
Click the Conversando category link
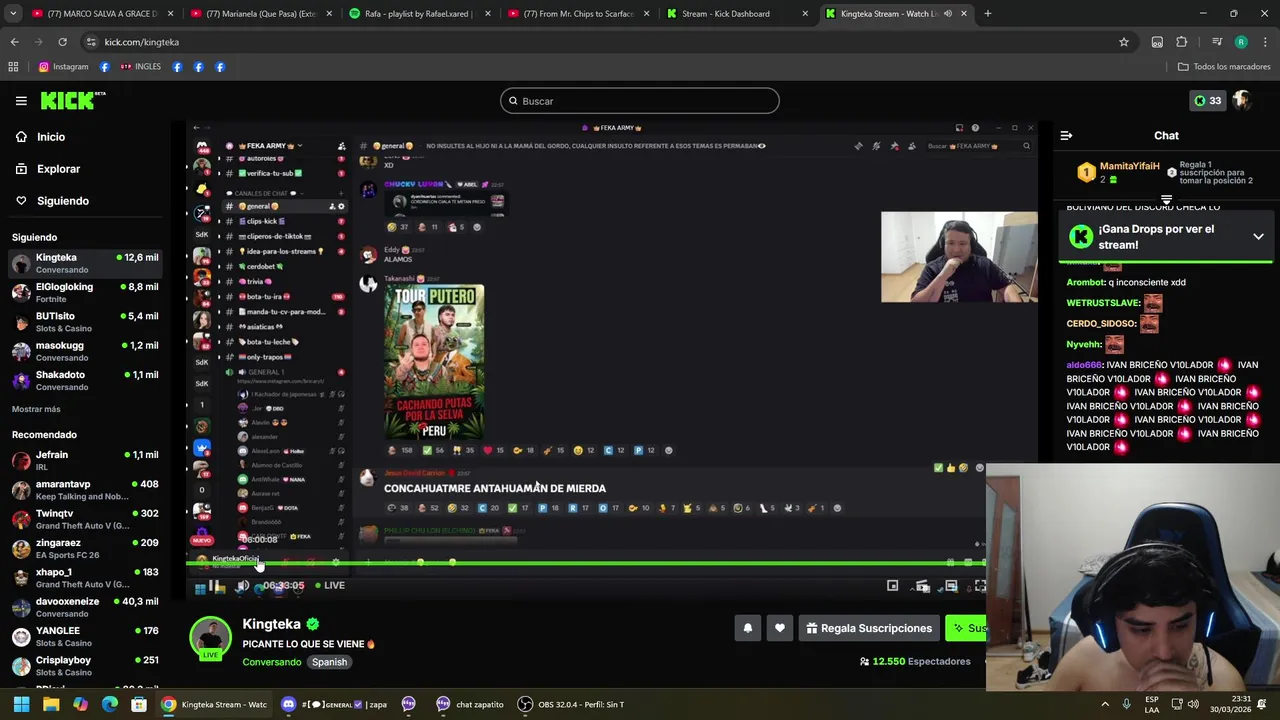coord(271,662)
